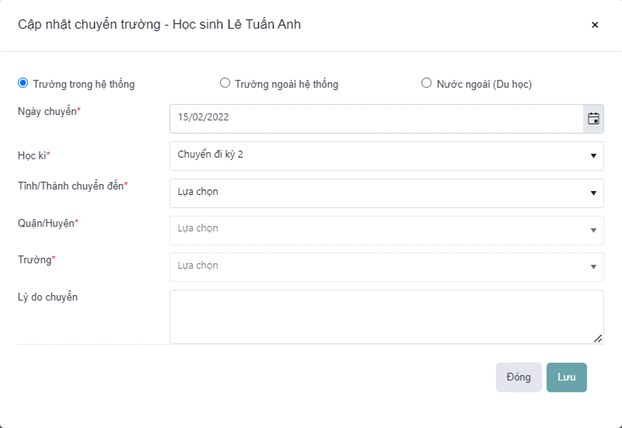Open the 'Chuyển đi kỳ 2' semester dropdown

386,155
